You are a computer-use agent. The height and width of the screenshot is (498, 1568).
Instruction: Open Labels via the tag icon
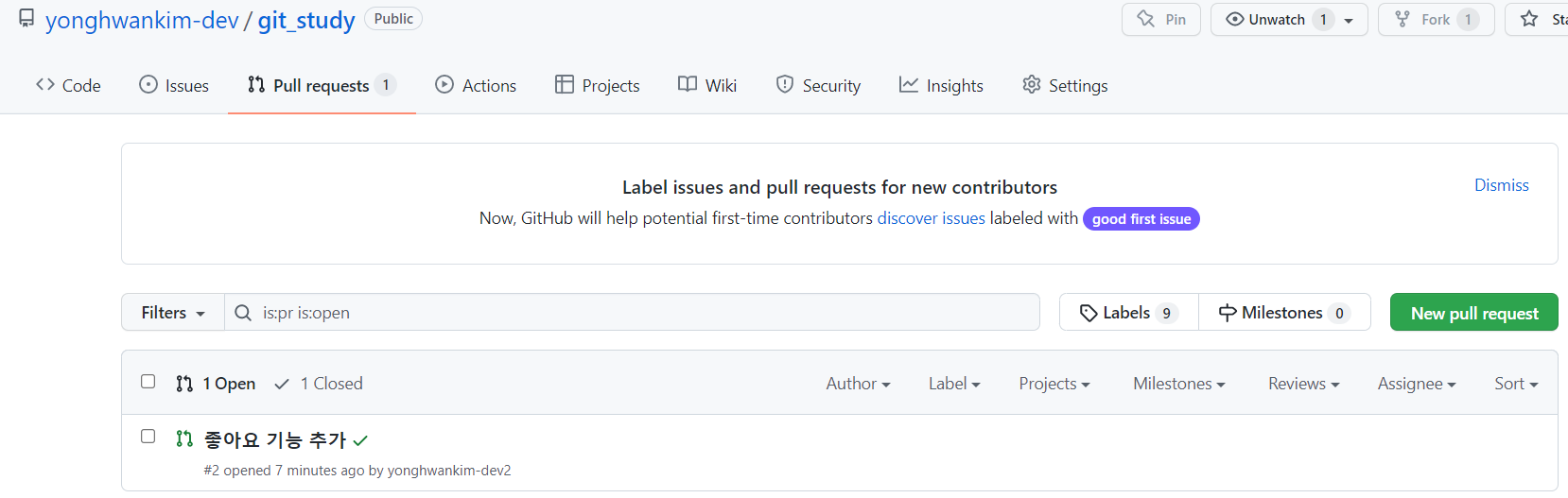(x=1089, y=313)
